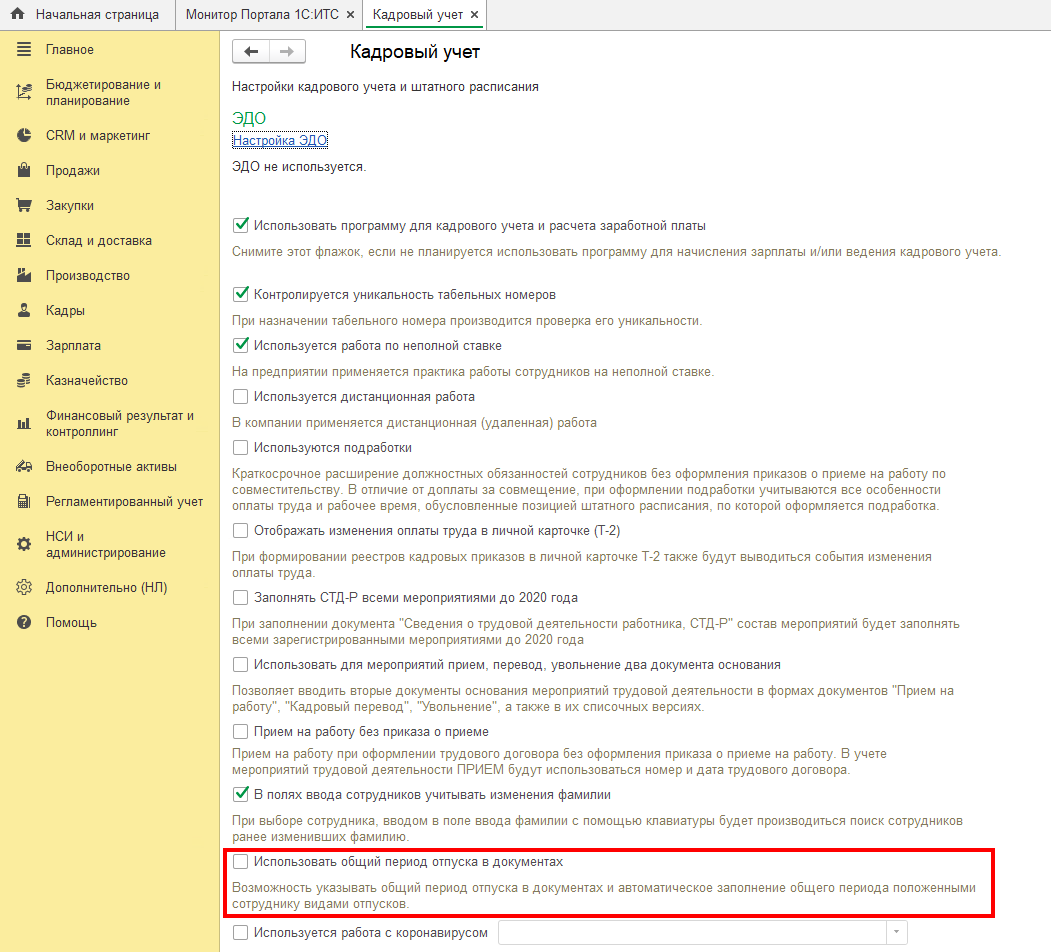Check Отображать изменения оплаты труда (Т-2)
The height and width of the screenshot is (952, 1051).
(241, 530)
